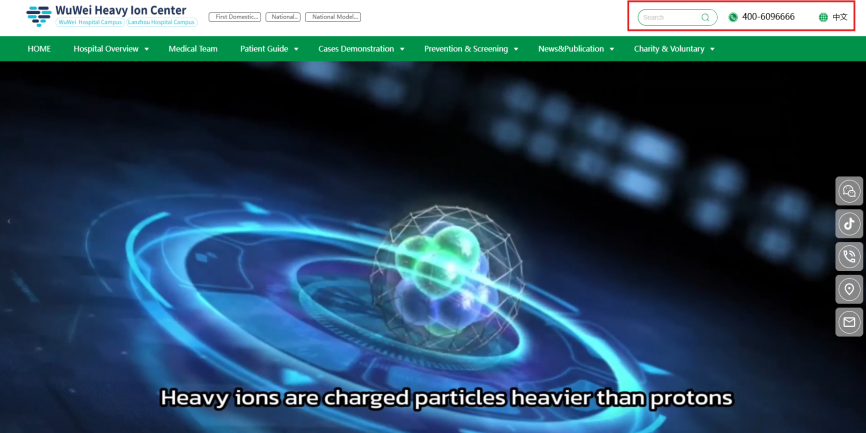
Task: Open the Charity & Voluntary menu
Action: [x=669, y=49]
